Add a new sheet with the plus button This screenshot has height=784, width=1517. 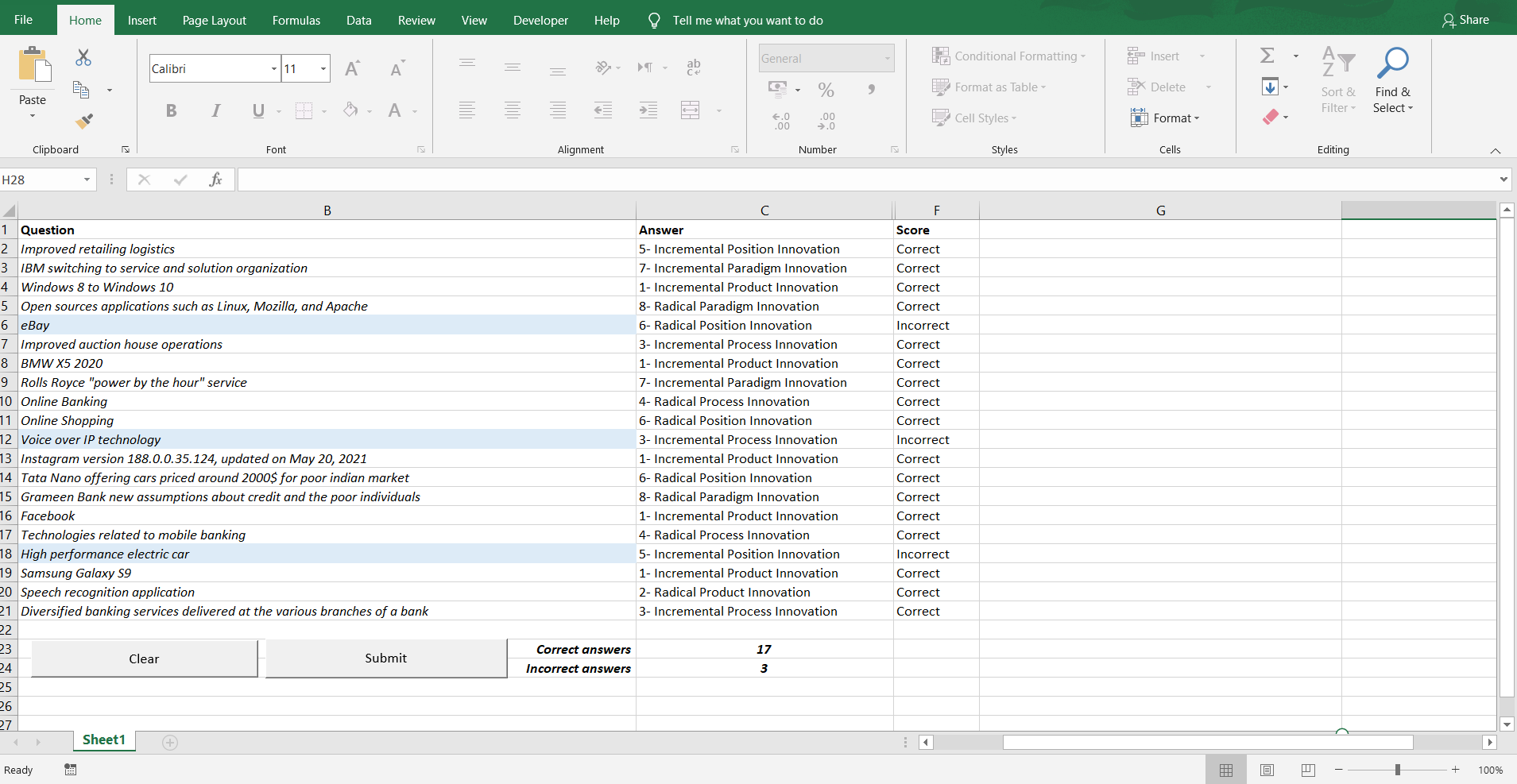169,742
